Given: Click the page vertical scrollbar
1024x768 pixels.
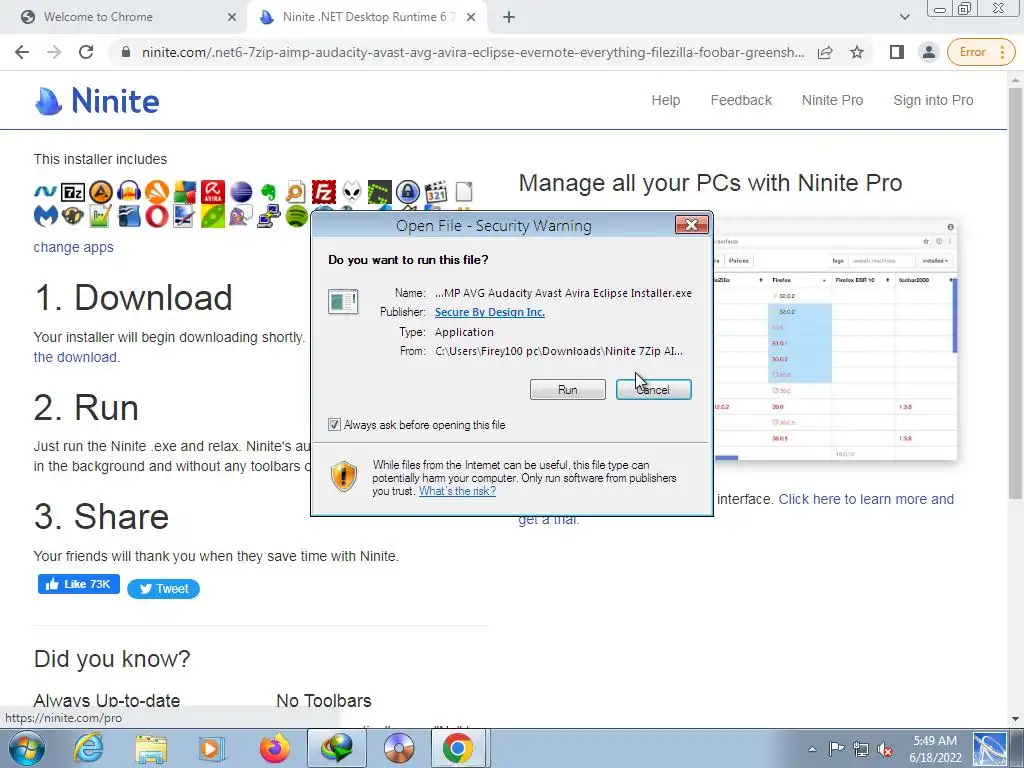Looking at the screenshot, I should point(1015,294).
